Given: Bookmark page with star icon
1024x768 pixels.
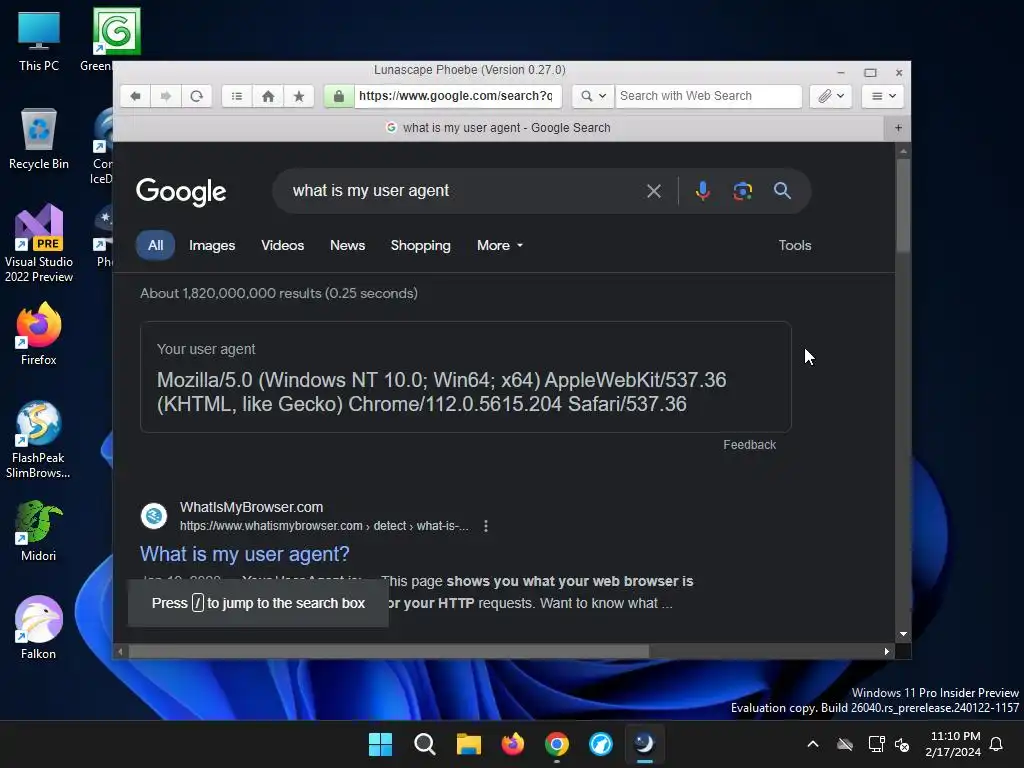Looking at the screenshot, I should click(x=299, y=96).
